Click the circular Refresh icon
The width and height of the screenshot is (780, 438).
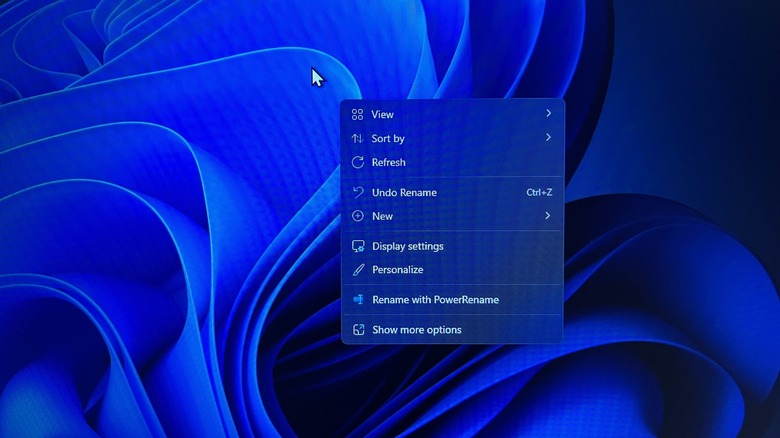[x=358, y=162]
